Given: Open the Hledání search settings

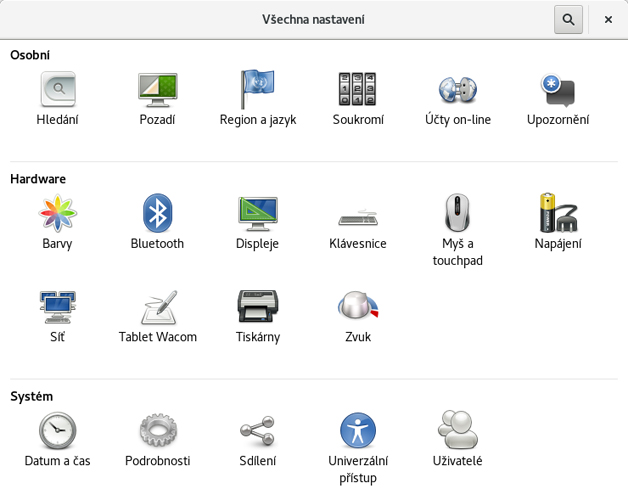Looking at the screenshot, I should (57, 99).
